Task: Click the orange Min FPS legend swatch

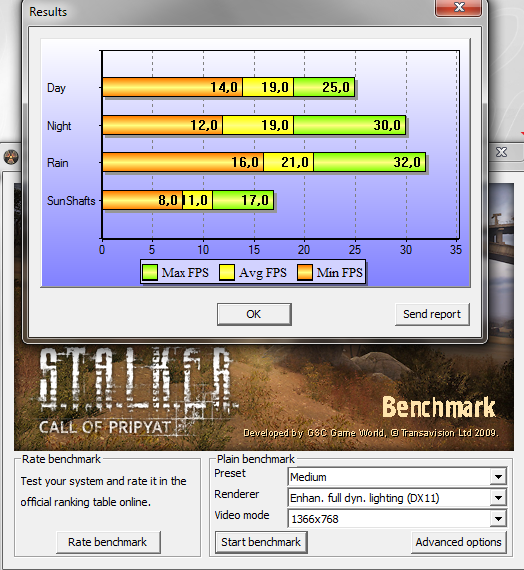Action: coord(305,272)
